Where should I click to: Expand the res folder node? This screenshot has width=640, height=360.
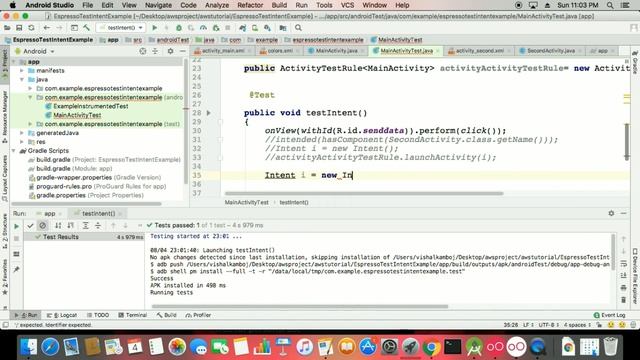click(22, 142)
